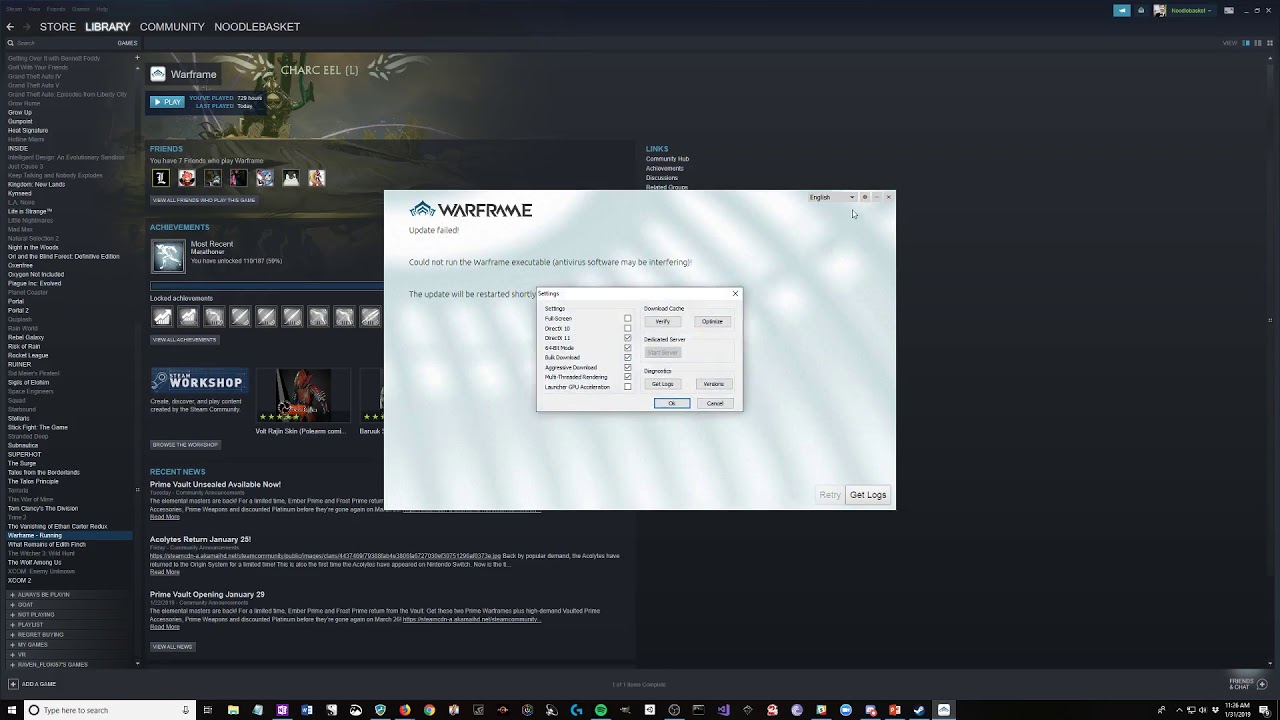Uncheck the 64-Bit Mode checkbox
The image size is (1280, 720).
pos(628,348)
